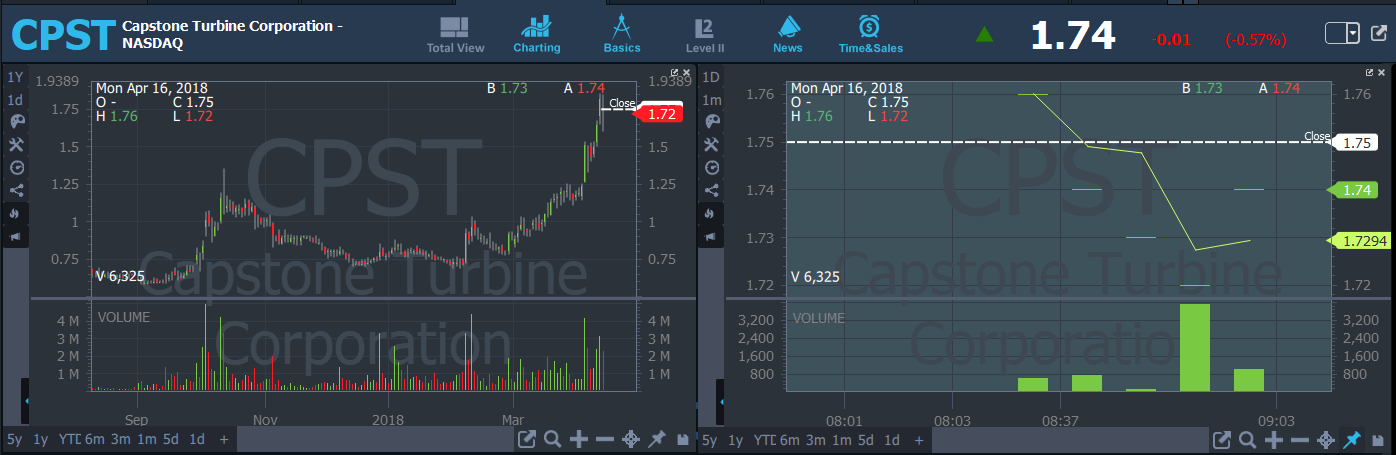Save the right chart

coord(1377,440)
